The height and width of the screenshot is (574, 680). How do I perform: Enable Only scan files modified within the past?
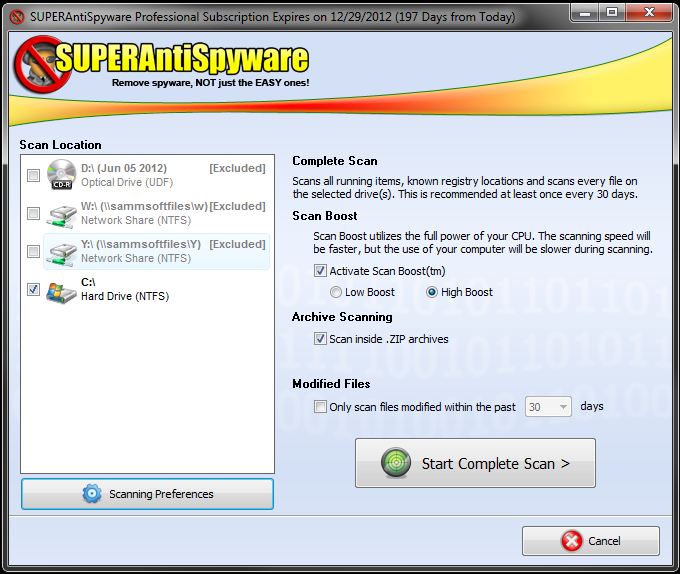(320, 407)
